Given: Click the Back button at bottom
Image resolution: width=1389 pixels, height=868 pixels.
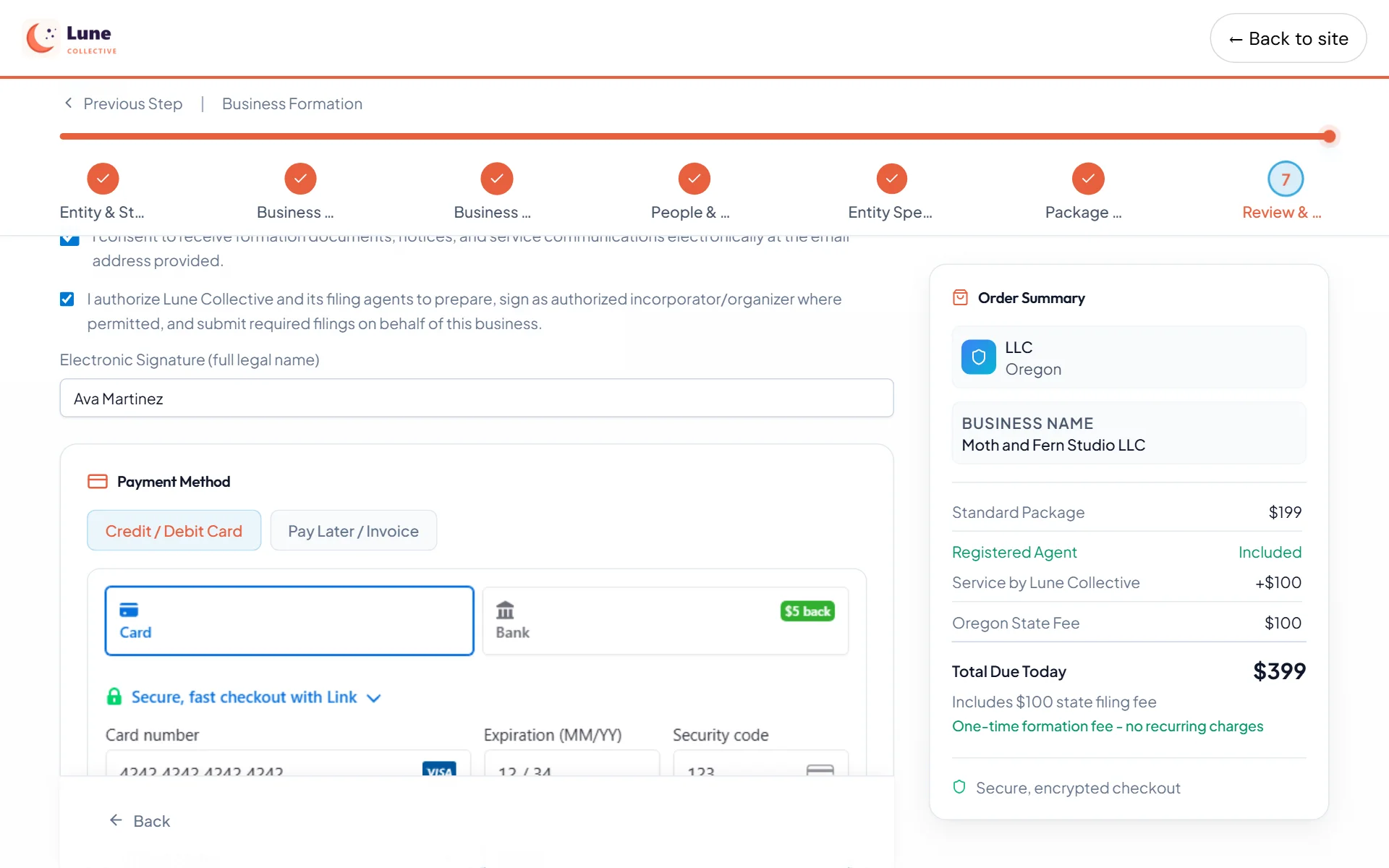Looking at the screenshot, I should point(140,821).
